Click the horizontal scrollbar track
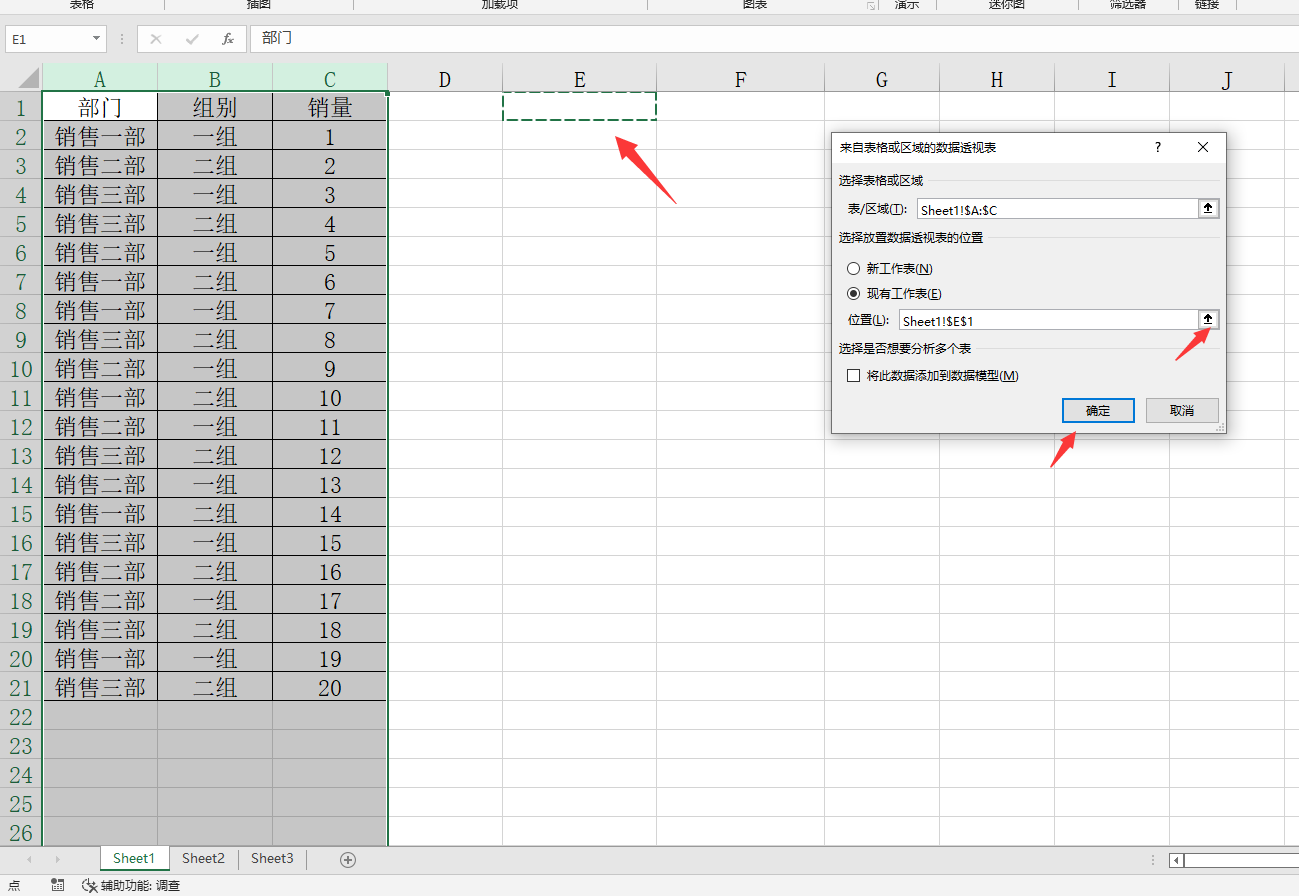This screenshot has width=1299, height=896. point(1241,860)
